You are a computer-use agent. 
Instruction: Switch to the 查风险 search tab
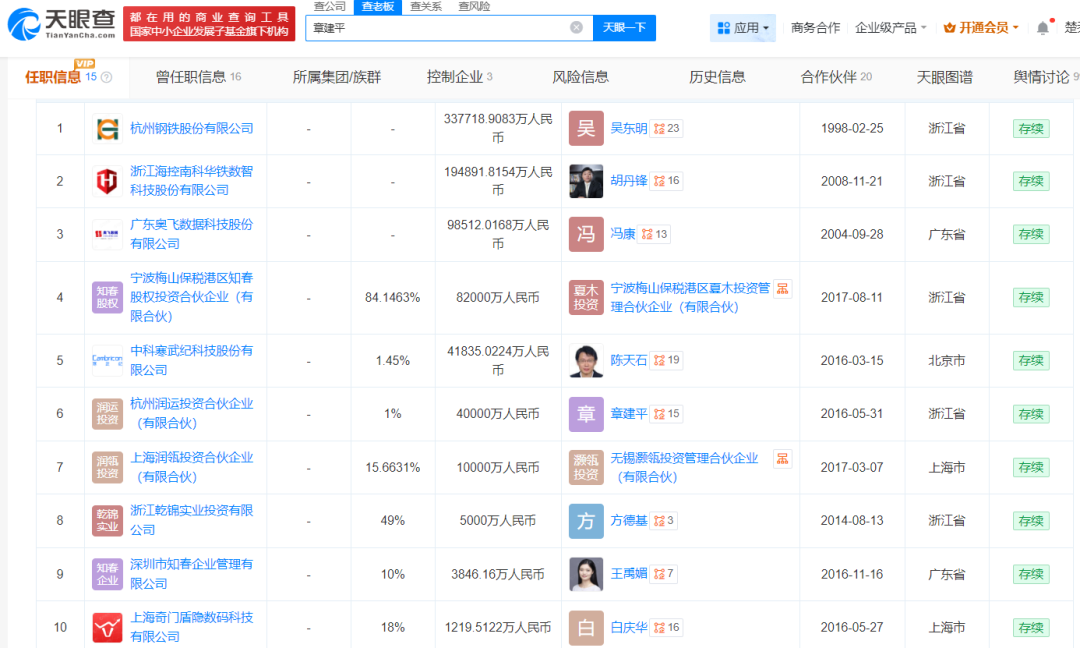tap(474, 7)
